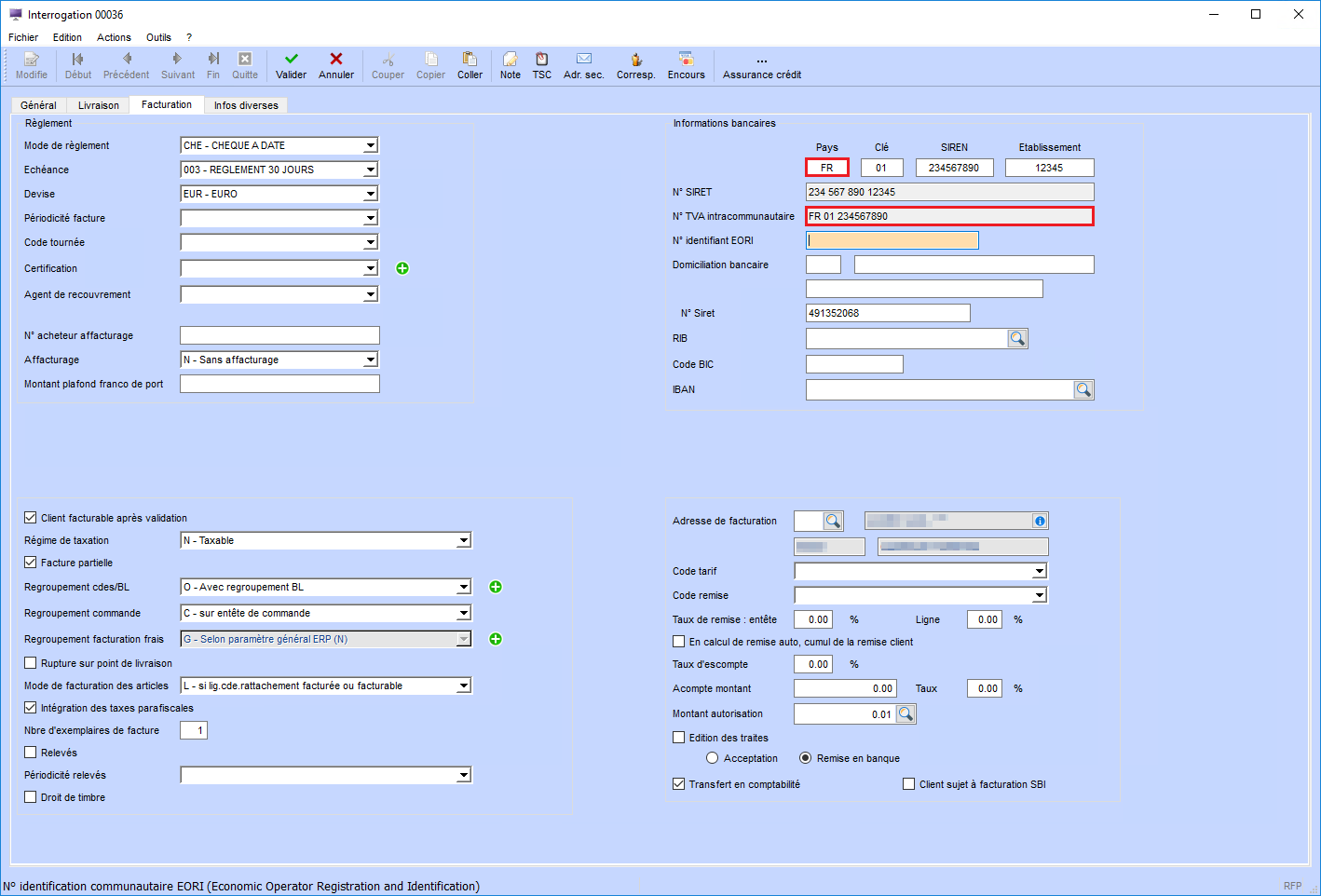Viewport: 1321px width, 896px height.
Task: Confirm changes with Valider
Action: [291, 65]
